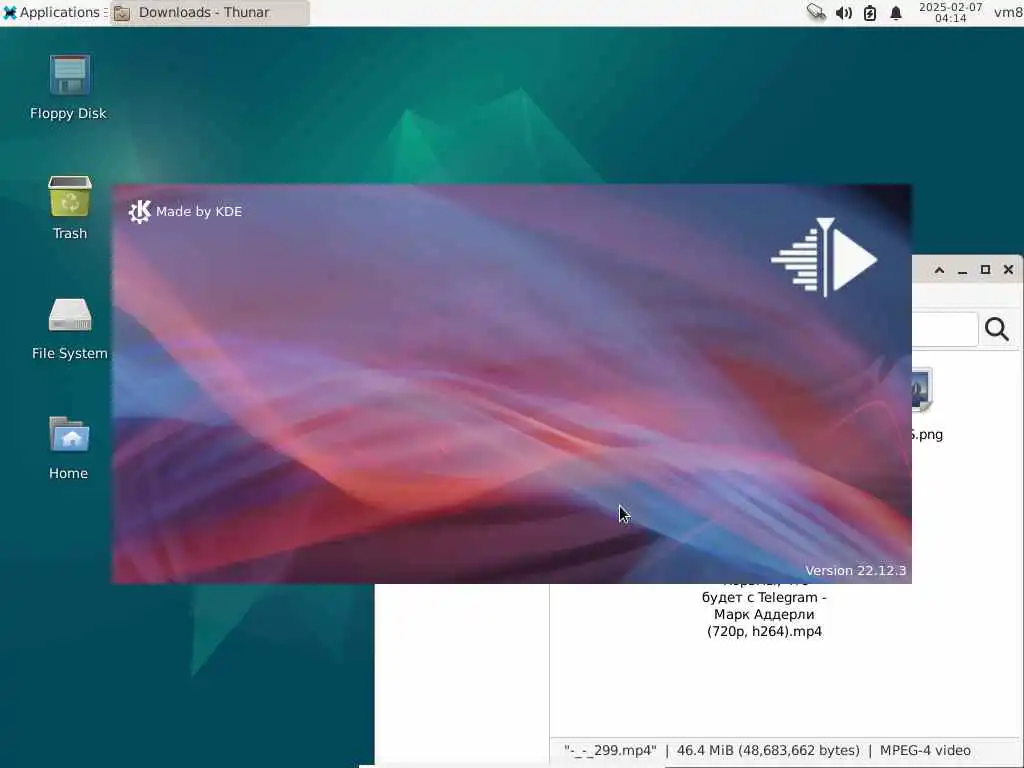The image size is (1024, 768).
Task: Click the user name vm8 in panel
Action: tap(1008, 12)
